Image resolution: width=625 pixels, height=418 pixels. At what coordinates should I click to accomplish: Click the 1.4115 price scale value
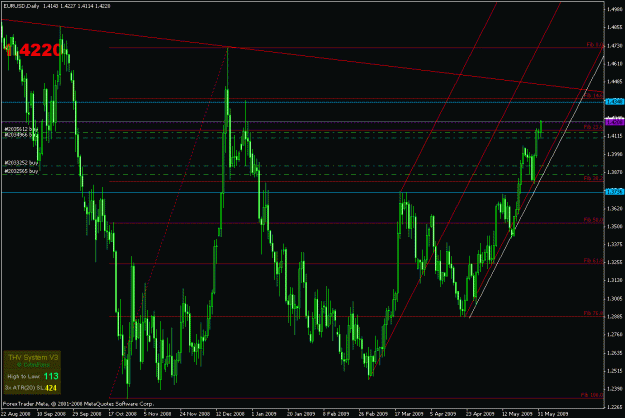615,136
